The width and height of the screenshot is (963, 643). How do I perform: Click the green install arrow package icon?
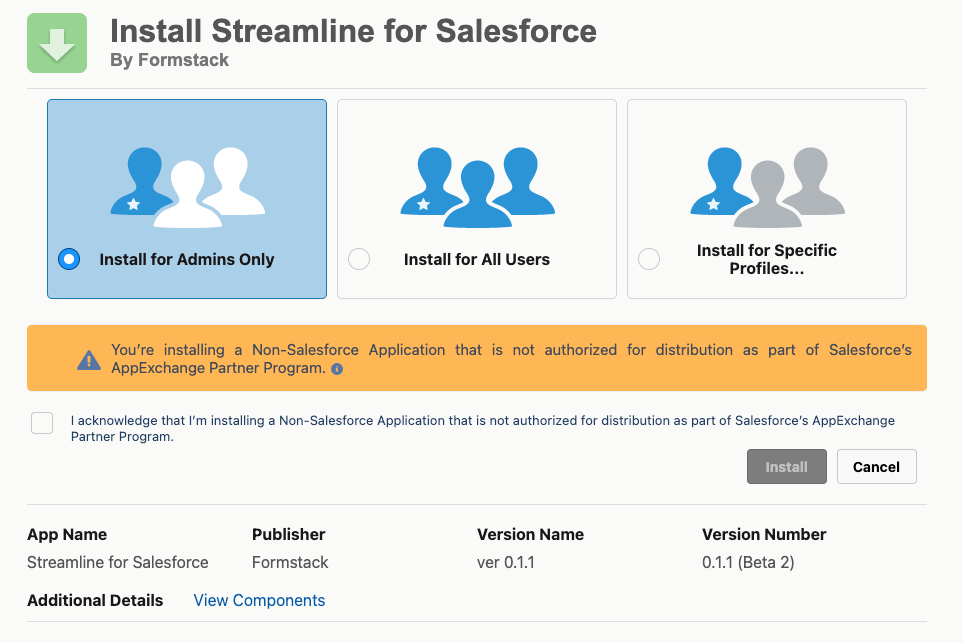(x=57, y=44)
